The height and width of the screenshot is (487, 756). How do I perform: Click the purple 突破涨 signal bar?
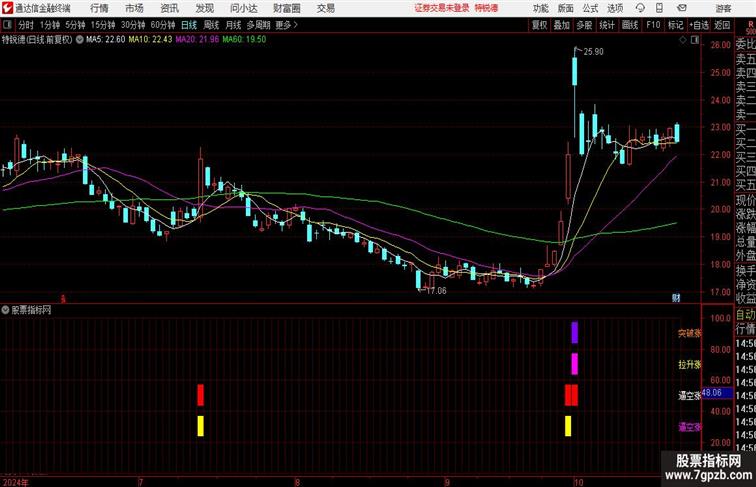(x=575, y=333)
